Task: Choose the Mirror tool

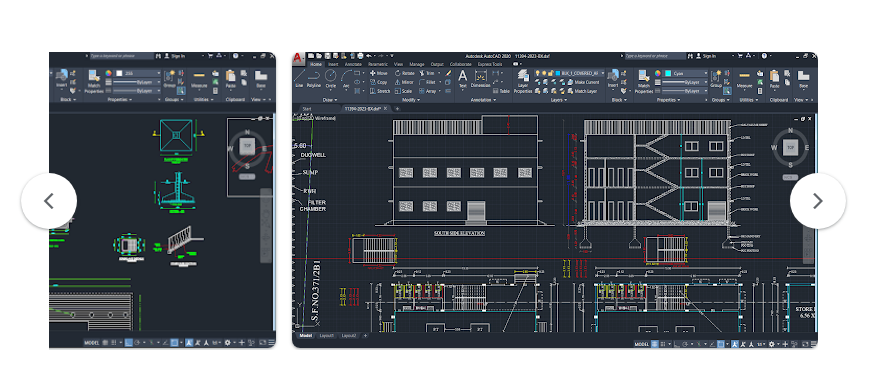Action: (x=404, y=82)
